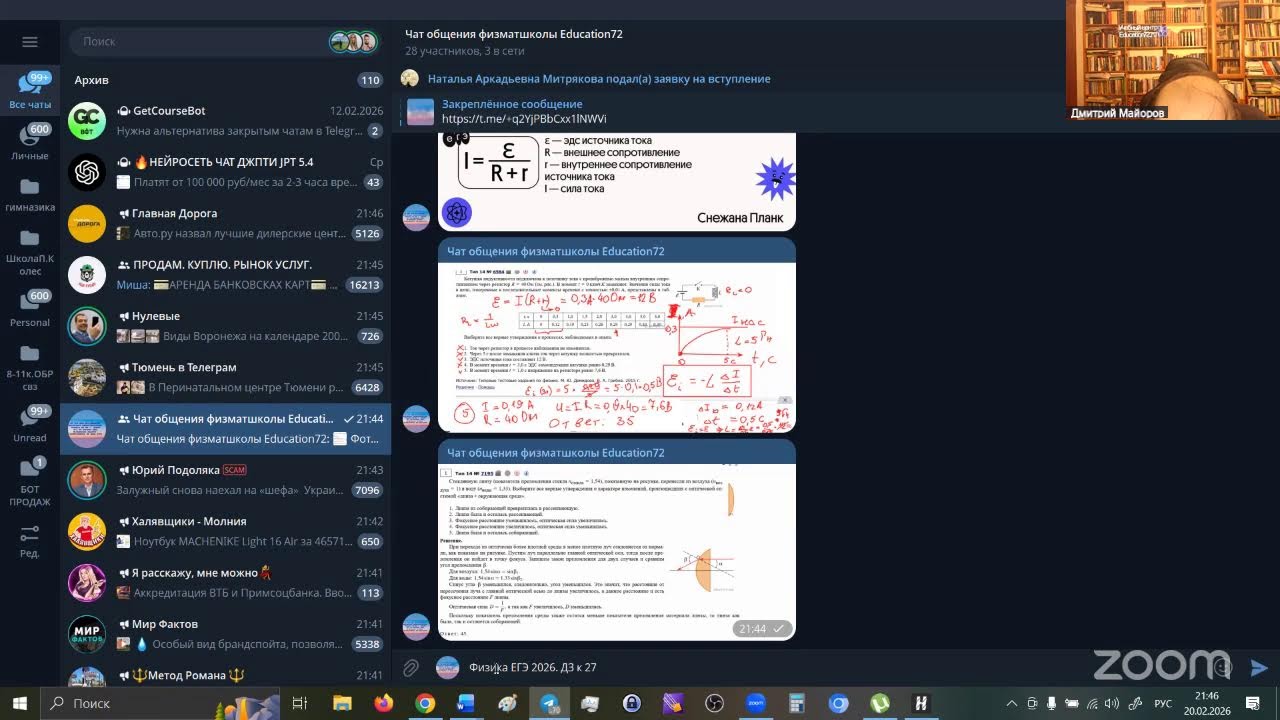Screen dimensions: 1280x720
Task: Open Microsoft Word from taskbar
Action: point(466,703)
